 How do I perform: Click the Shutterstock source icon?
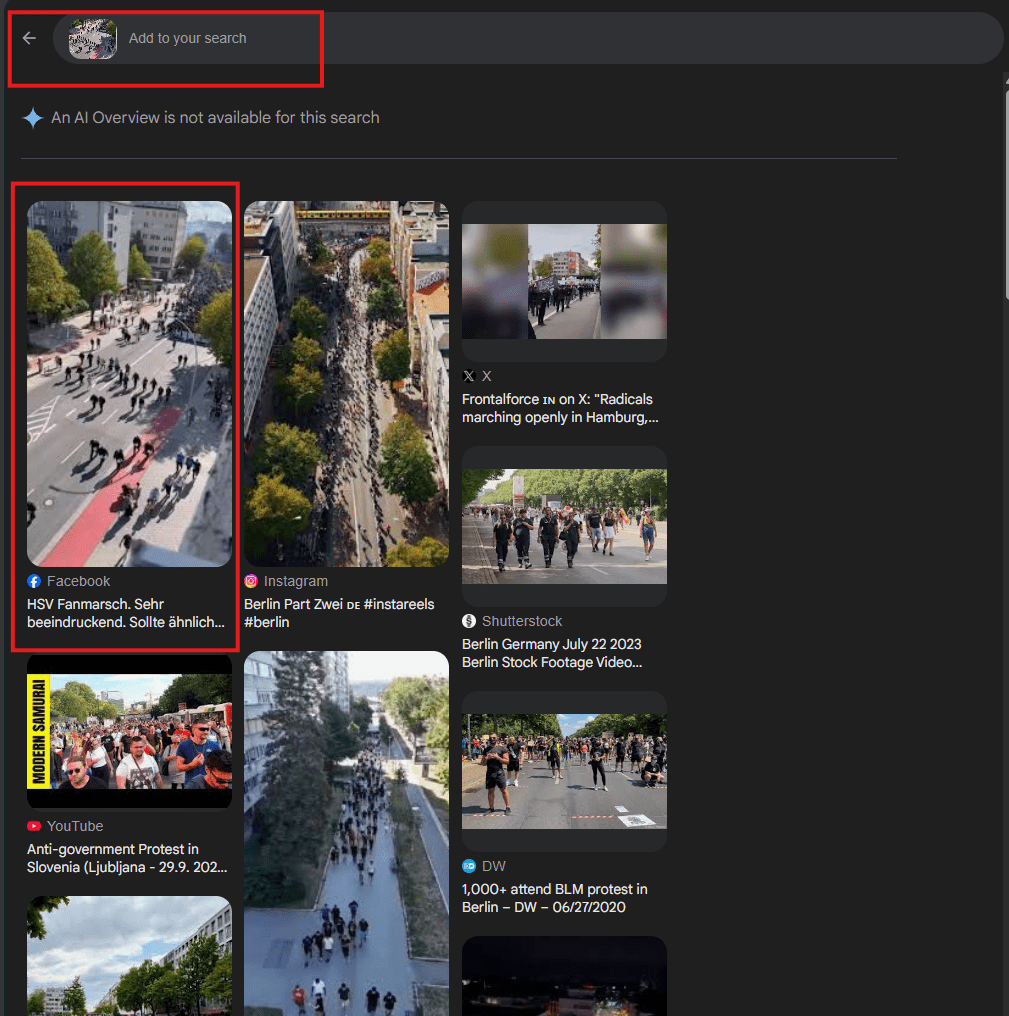click(469, 621)
